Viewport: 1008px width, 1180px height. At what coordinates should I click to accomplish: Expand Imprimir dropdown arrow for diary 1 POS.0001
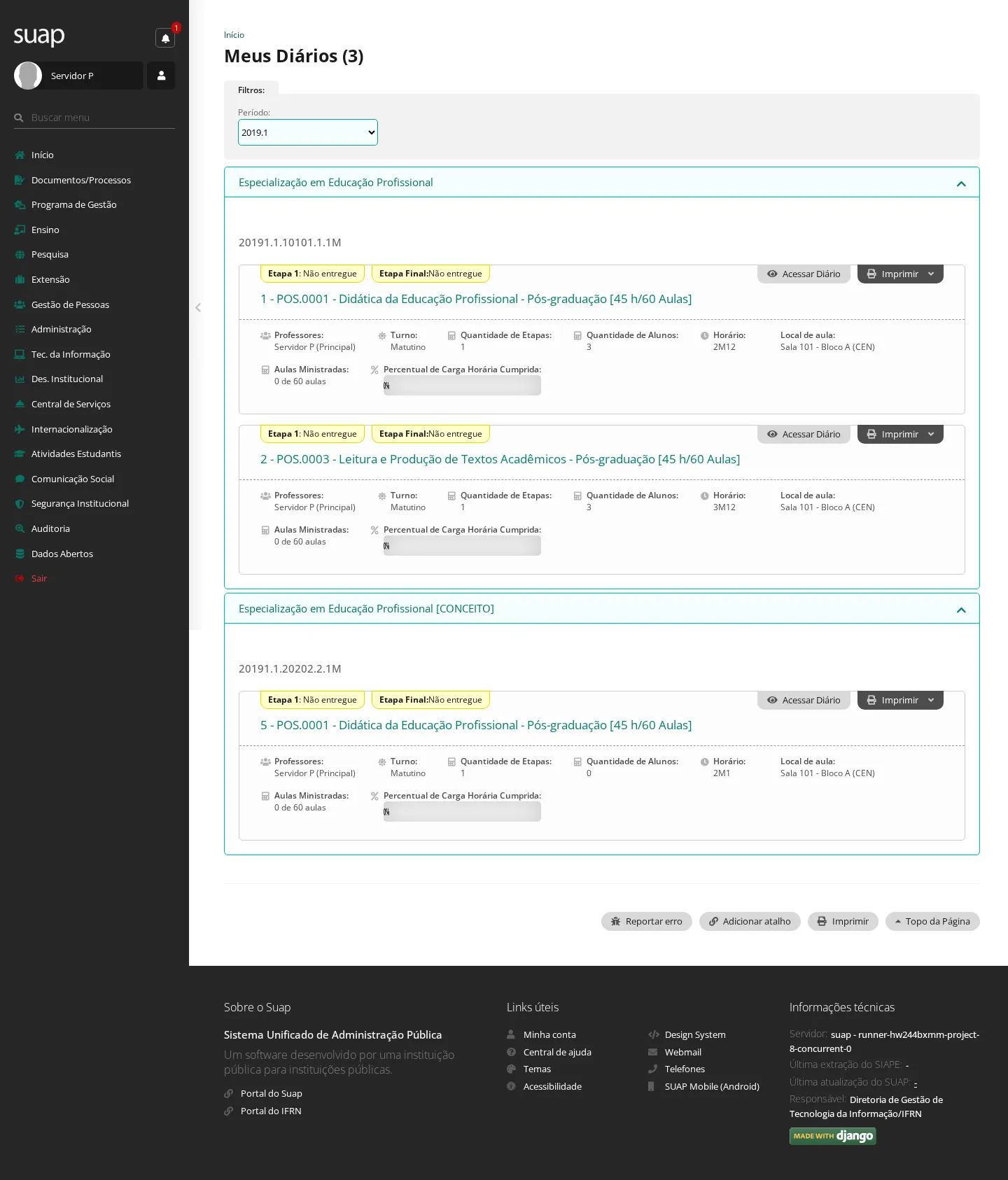pos(931,274)
